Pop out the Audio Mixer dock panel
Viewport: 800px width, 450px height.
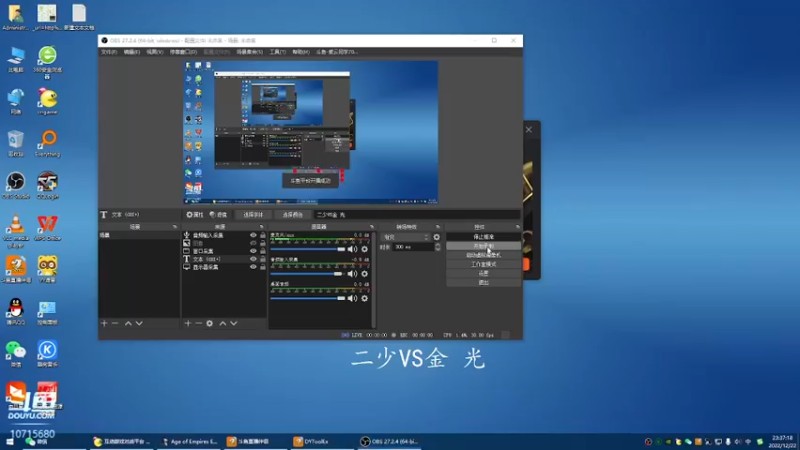click(x=371, y=227)
